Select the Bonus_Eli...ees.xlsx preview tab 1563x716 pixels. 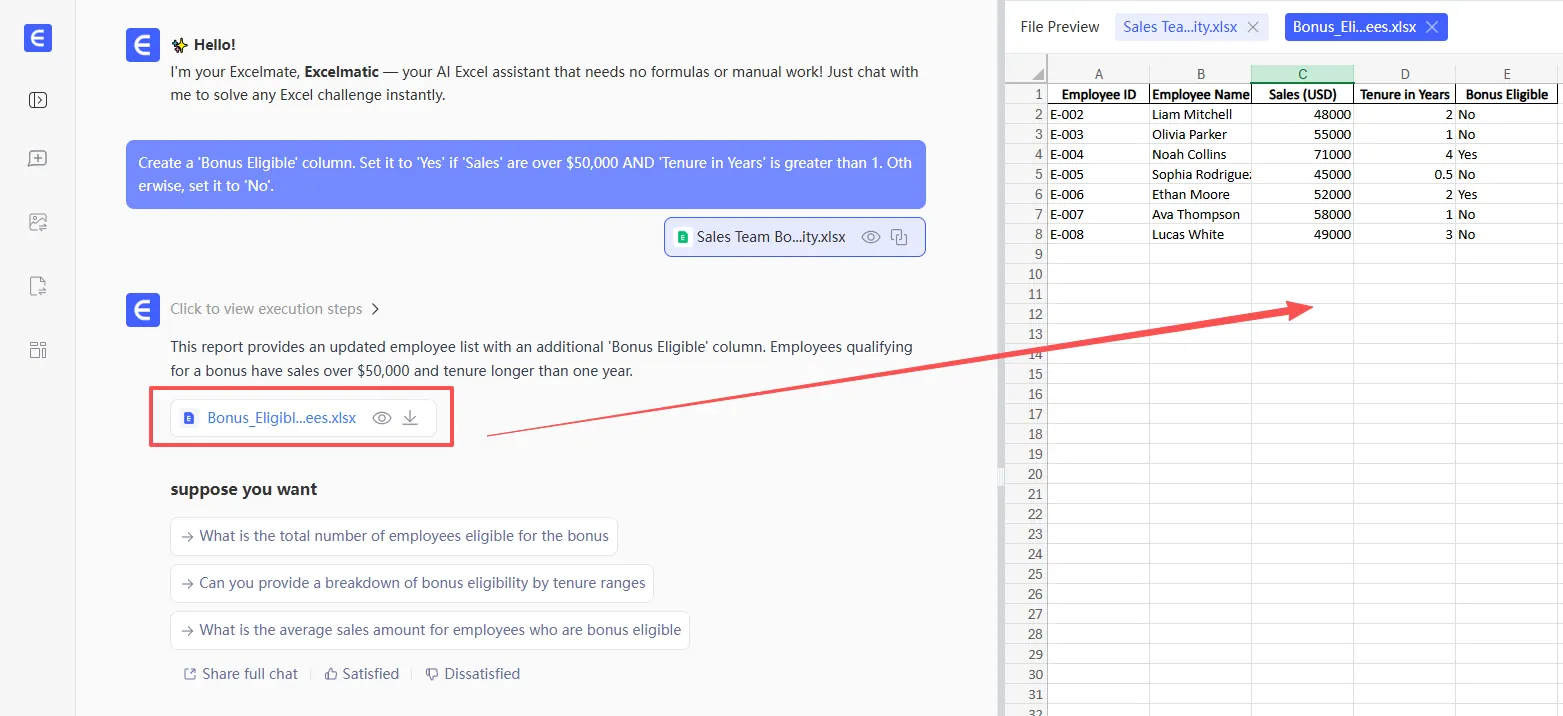pos(1354,27)
